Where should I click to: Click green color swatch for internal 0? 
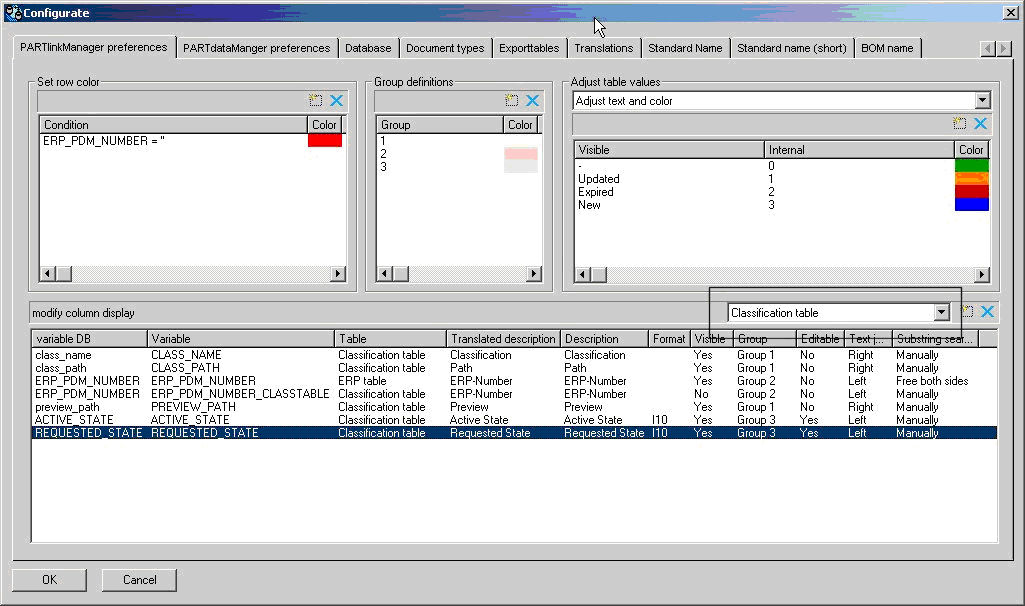pyautogui.click(x=972, y=165)
